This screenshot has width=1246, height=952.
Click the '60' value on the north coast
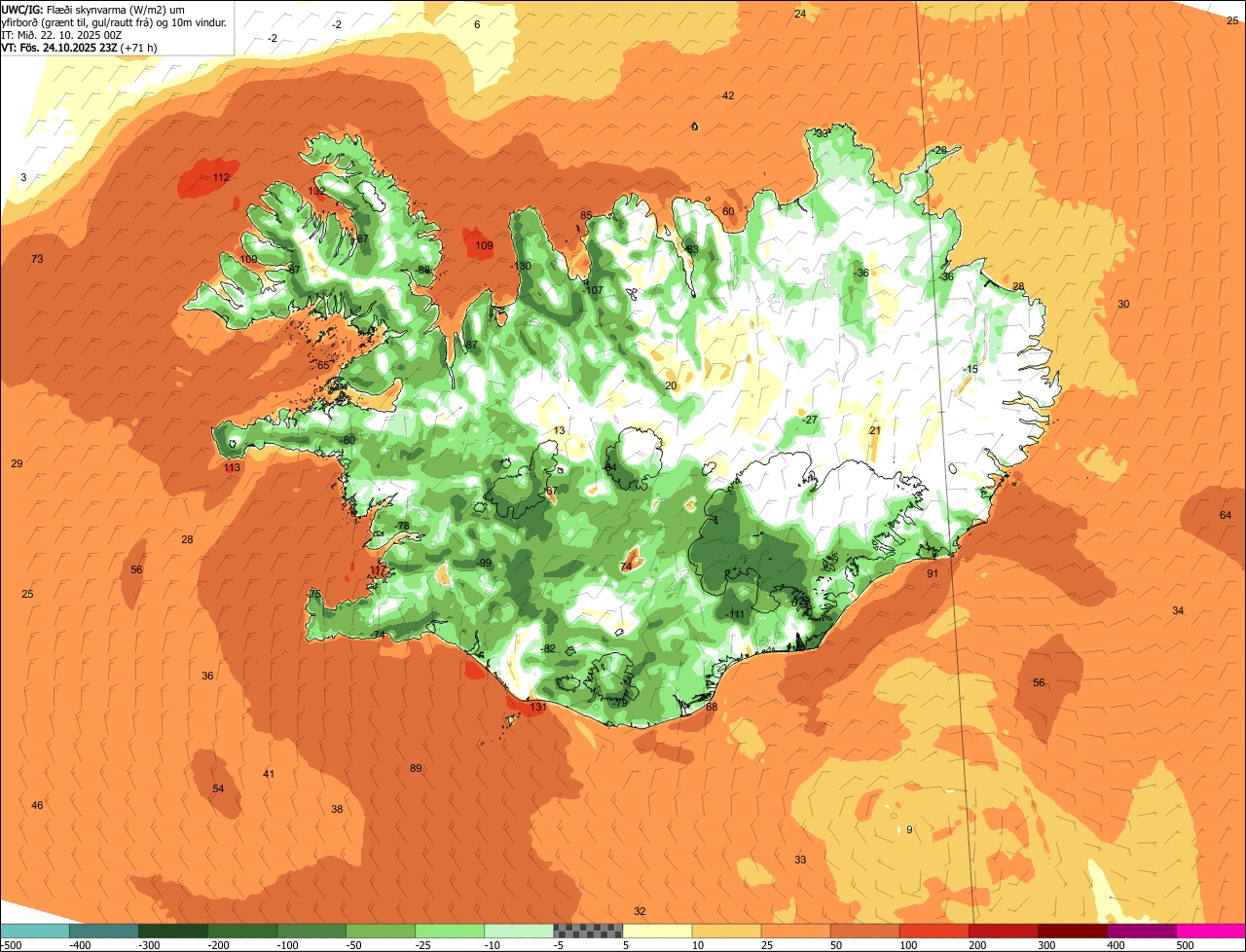(728, 211)
